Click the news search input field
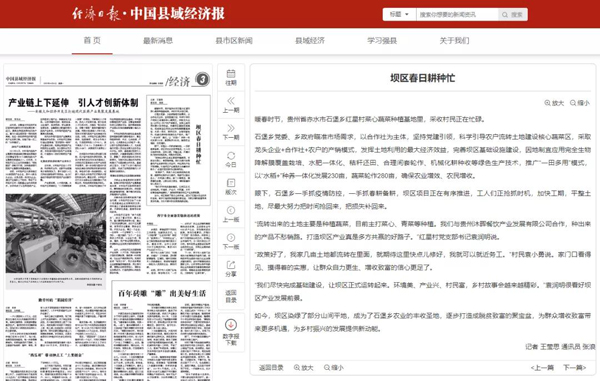Screen dimensions: 600x381 [x=457, y=15]
